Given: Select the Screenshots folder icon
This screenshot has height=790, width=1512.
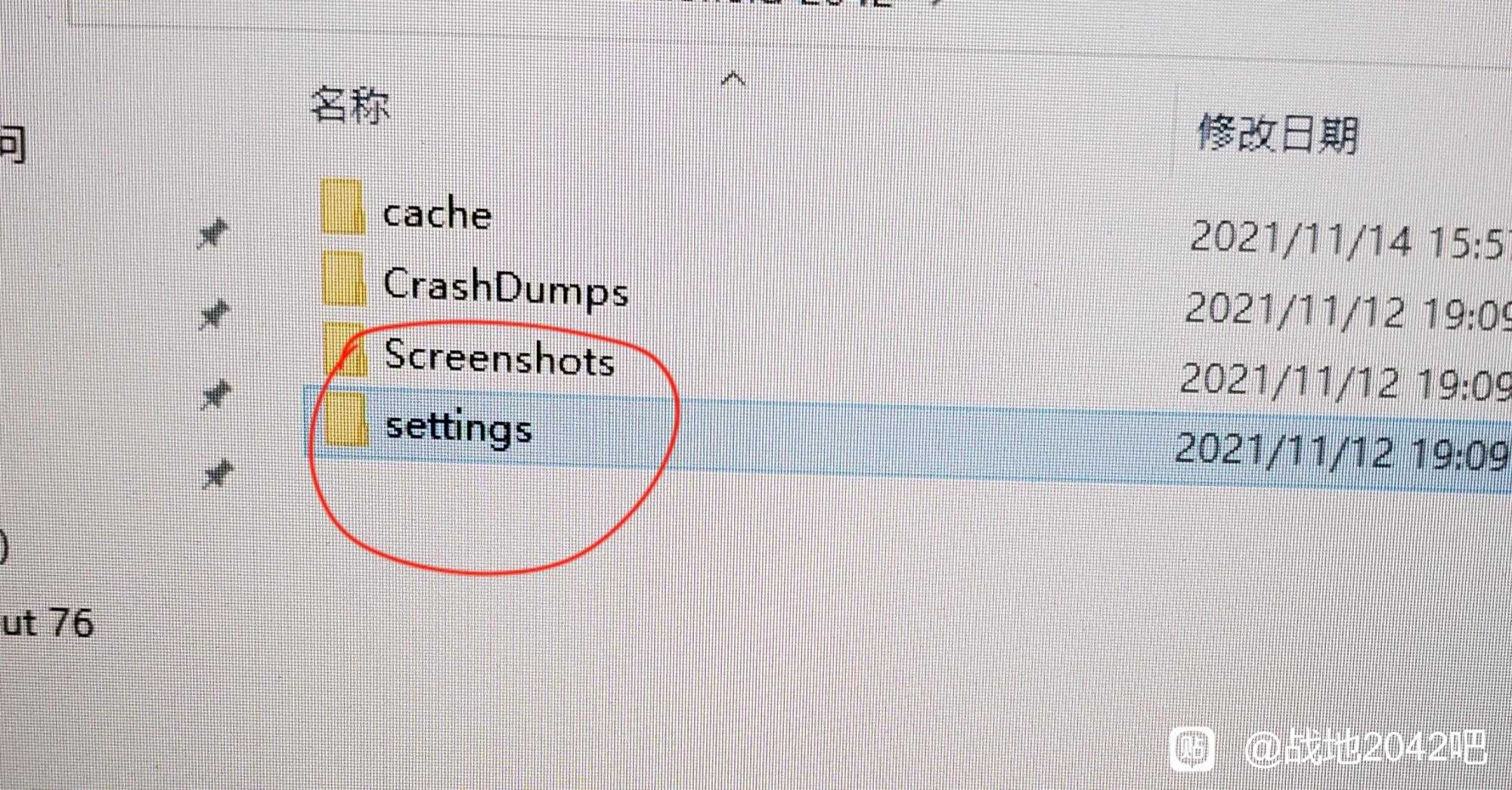Looking at the screenshot, I should [345, 349].
